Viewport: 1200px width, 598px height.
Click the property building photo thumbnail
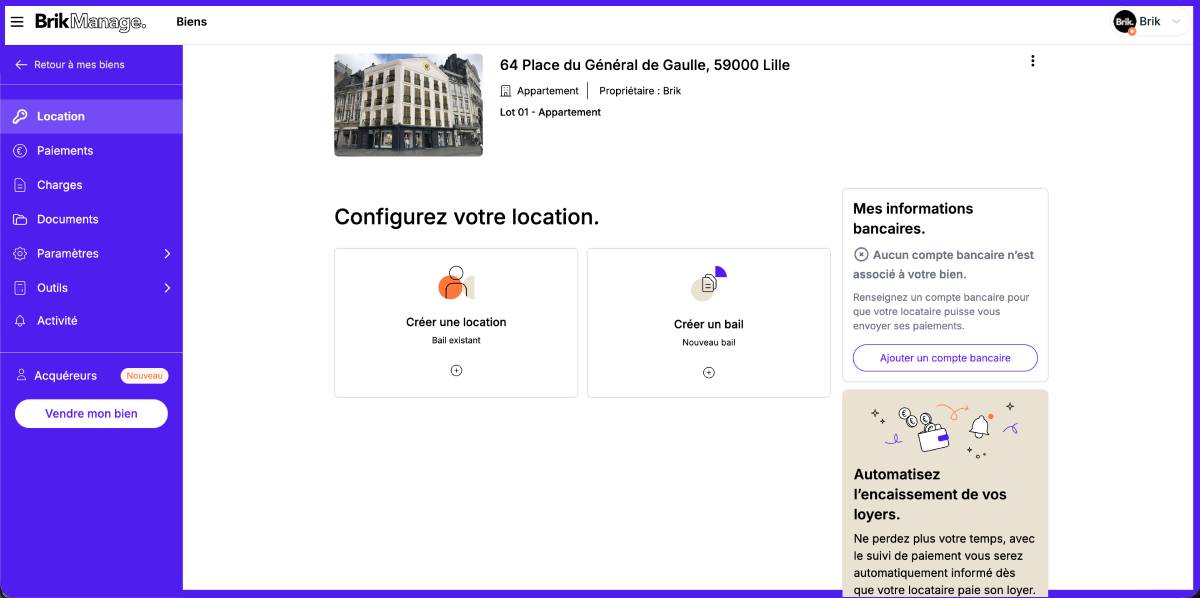point(408,105)
